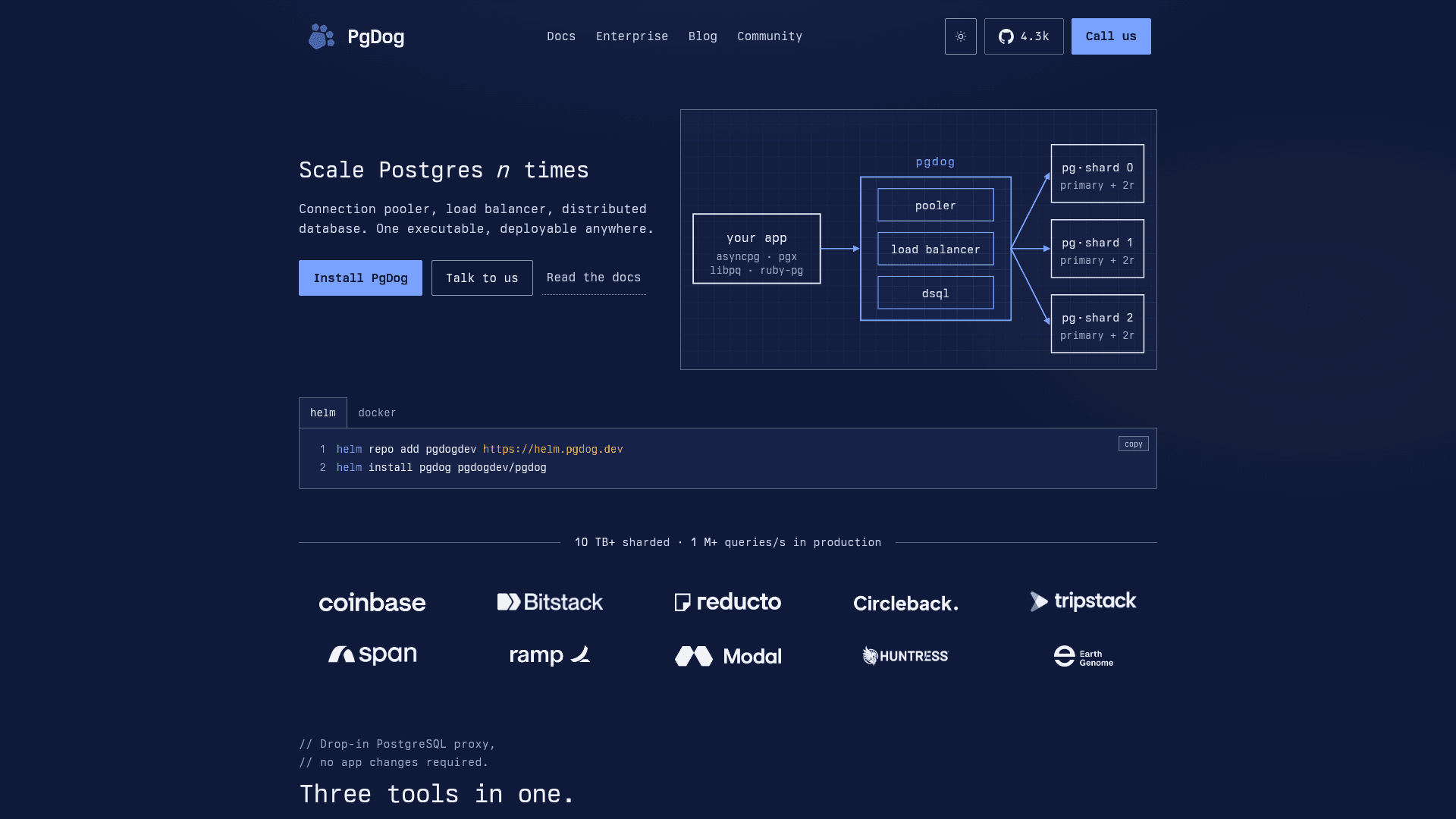1456x819 pixels.
Task: Click the pg·shard 0 box
Action: point(1097,174)
